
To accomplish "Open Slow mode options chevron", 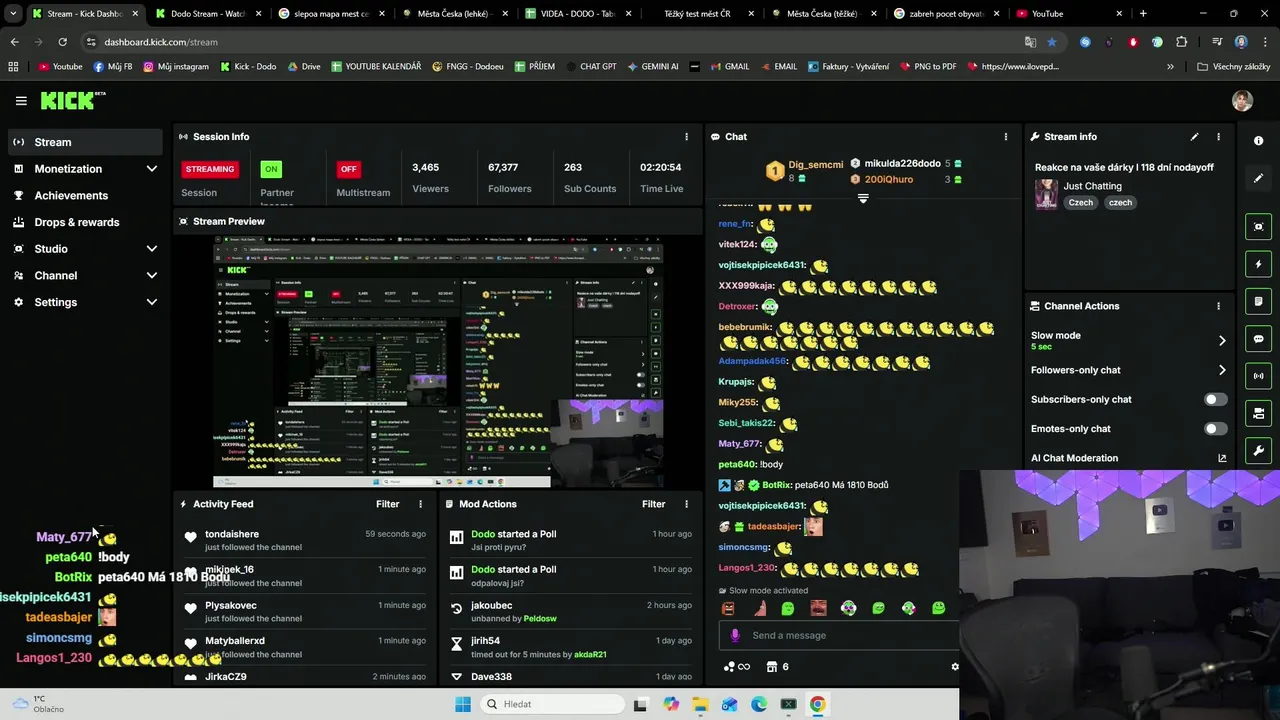I will coord(1222,341).
